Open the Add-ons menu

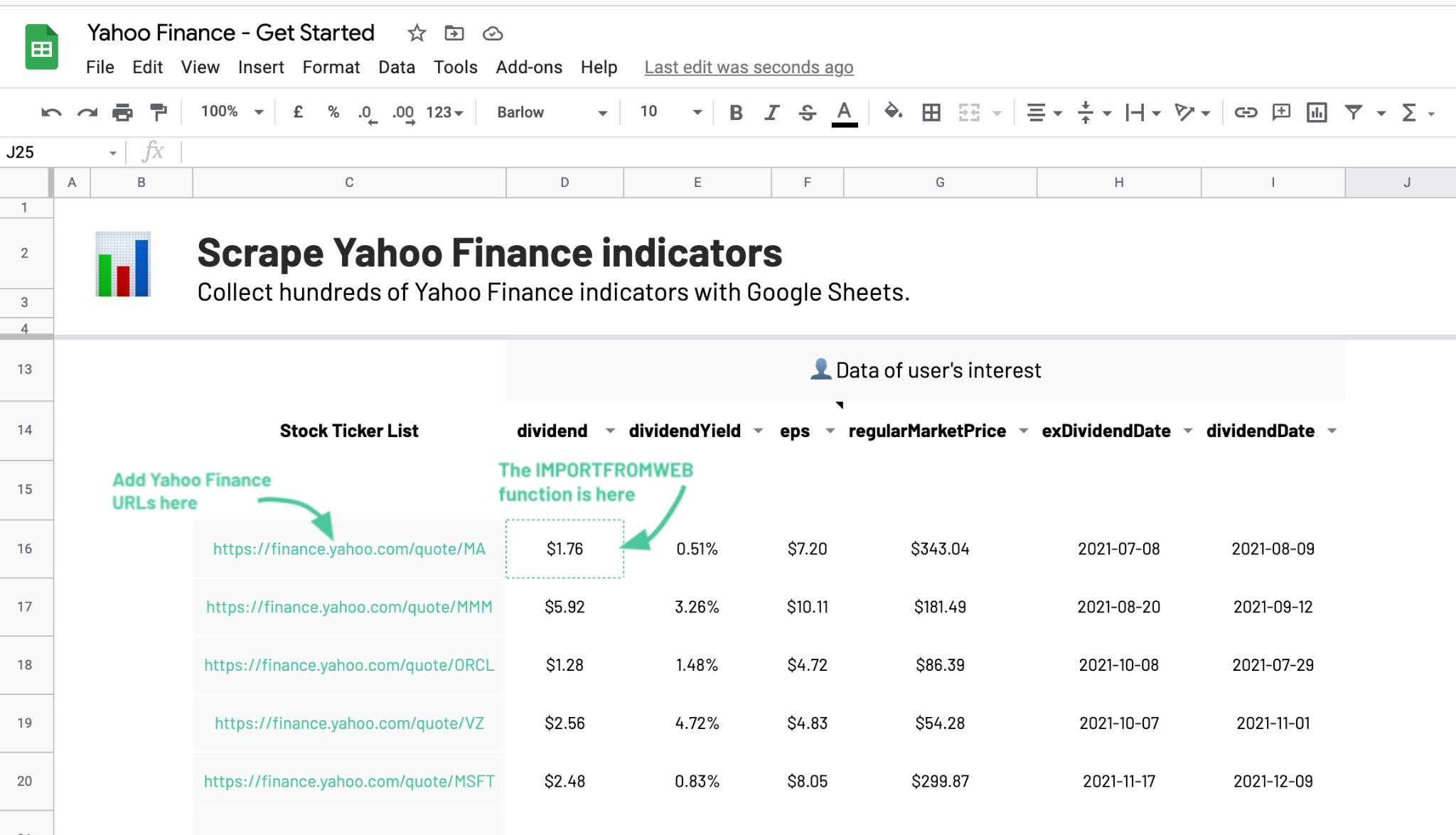(529, 67)
